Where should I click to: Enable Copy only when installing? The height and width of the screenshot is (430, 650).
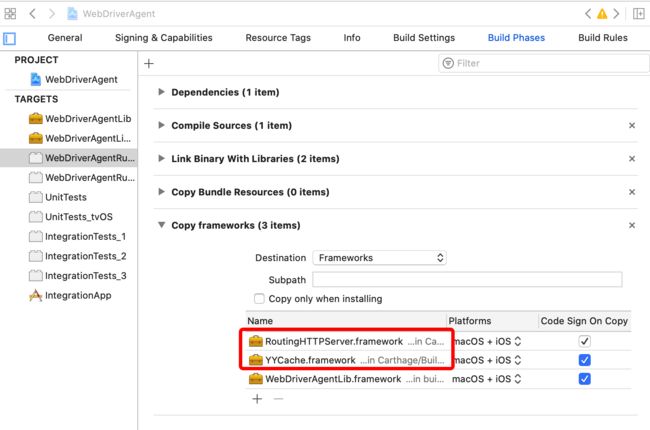[x=259, y=299]
